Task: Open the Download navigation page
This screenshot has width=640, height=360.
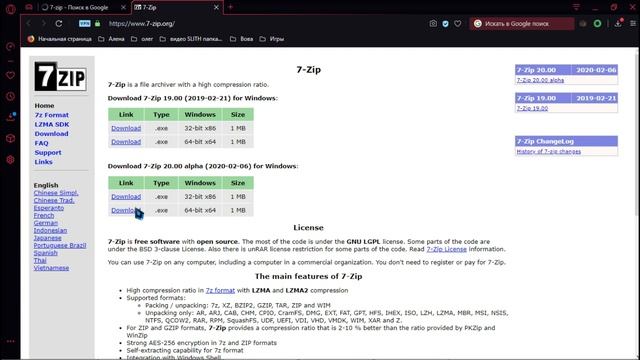Action: 51,133
